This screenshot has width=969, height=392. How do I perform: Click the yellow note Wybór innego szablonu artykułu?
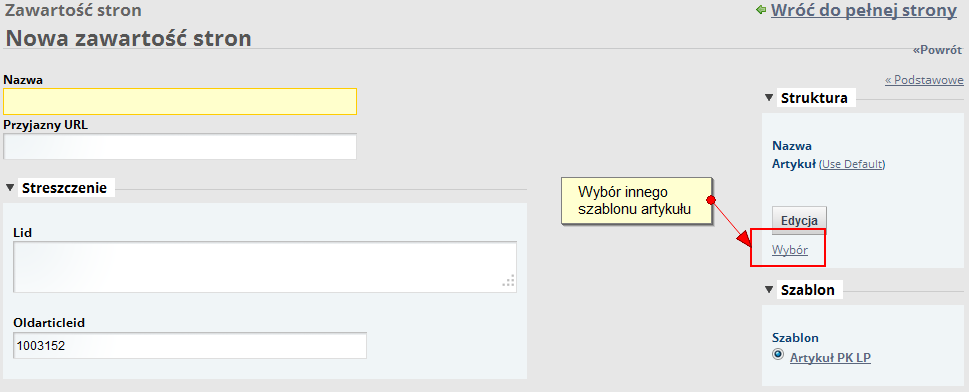tap(637, 200)
